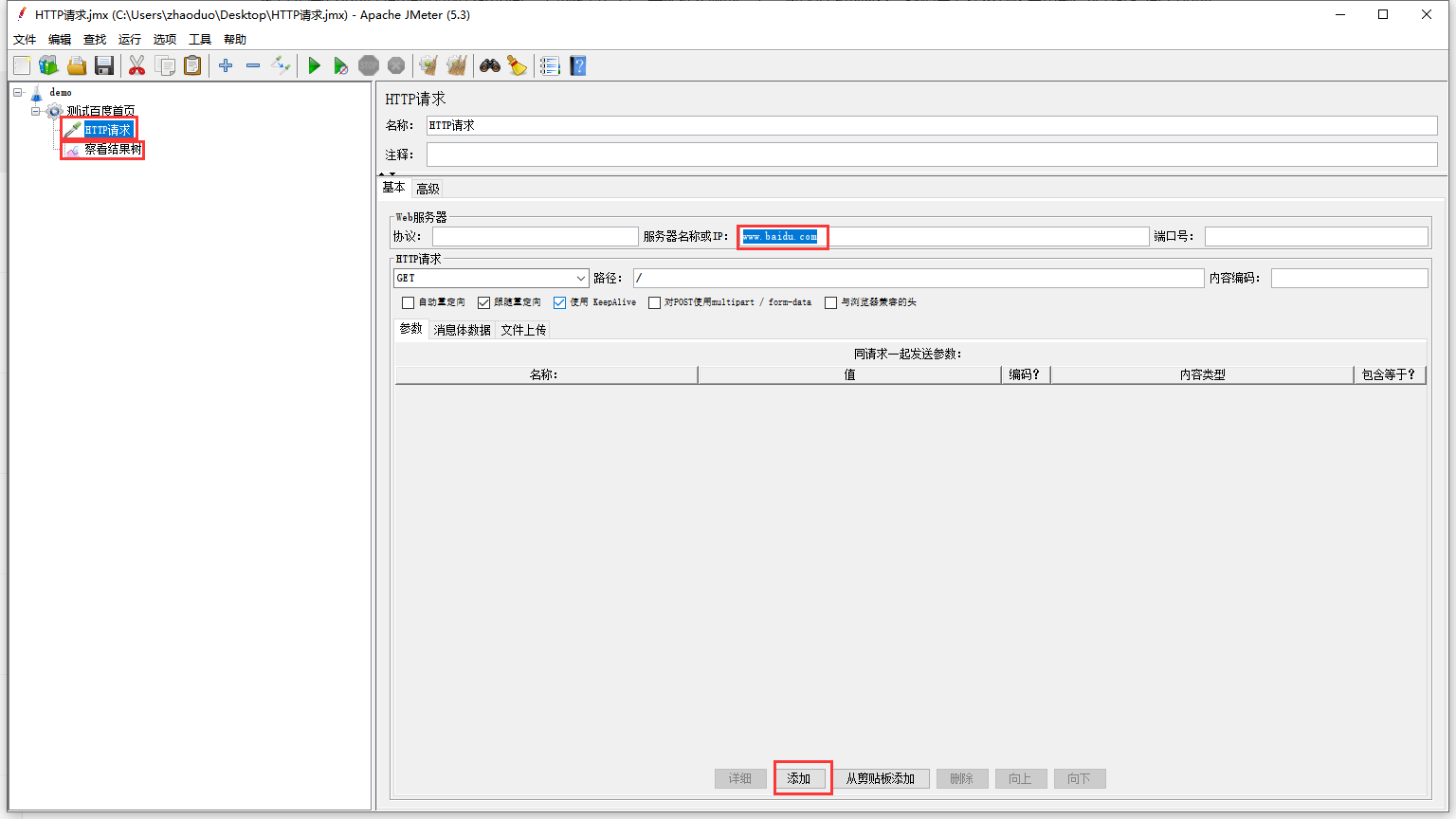Save the test plan with floppy disk icon
Viewport: 1456px width, 819px height.
tap(104, 65)
